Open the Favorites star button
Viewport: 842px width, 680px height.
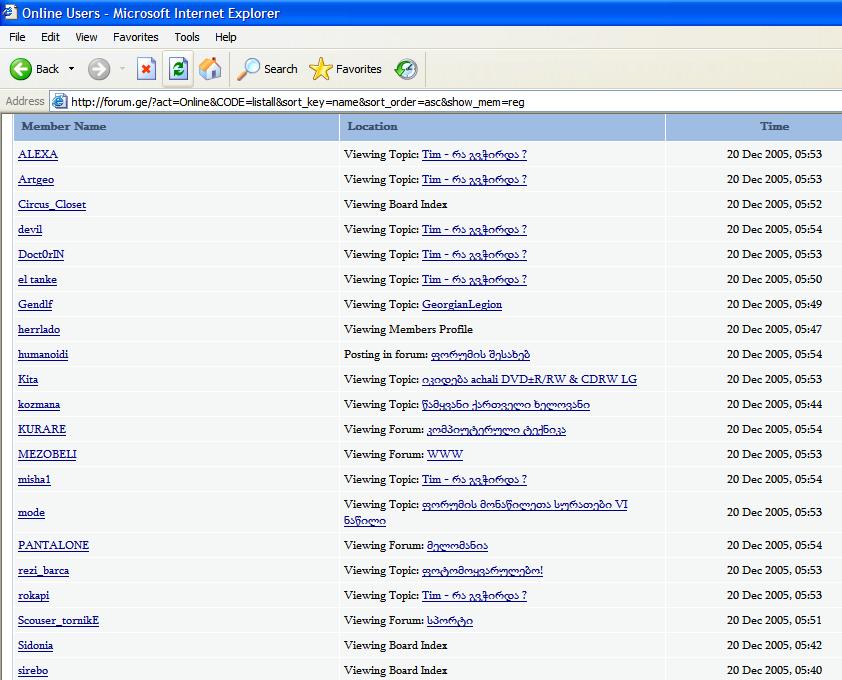(x=346, y=69)
